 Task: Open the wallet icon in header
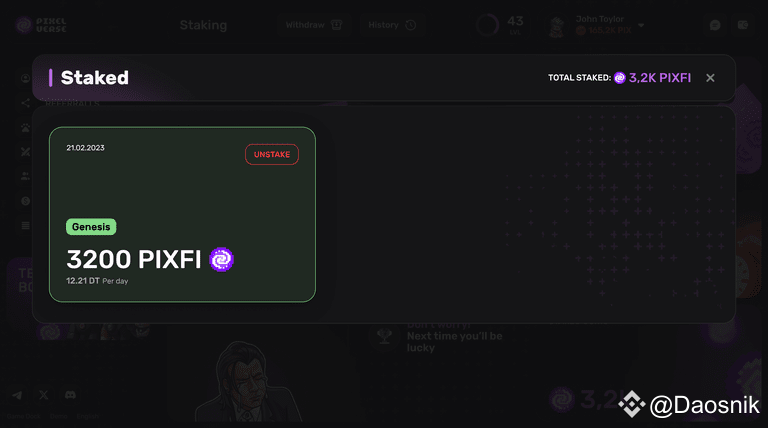pyautogui.click(x=743, y=25)
